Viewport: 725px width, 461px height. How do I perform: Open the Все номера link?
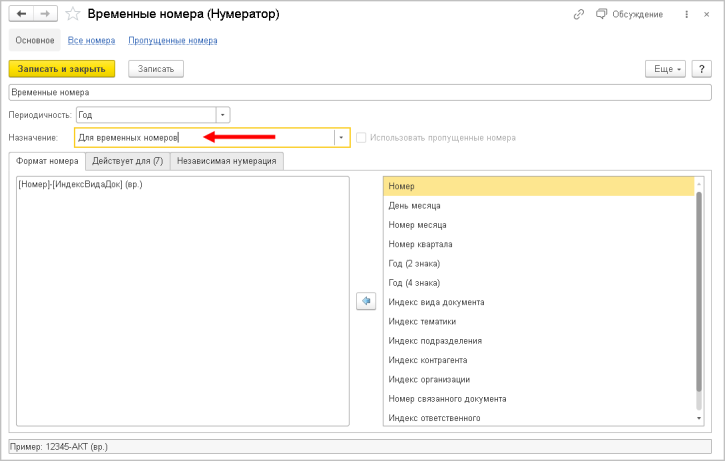pos(91,40)
